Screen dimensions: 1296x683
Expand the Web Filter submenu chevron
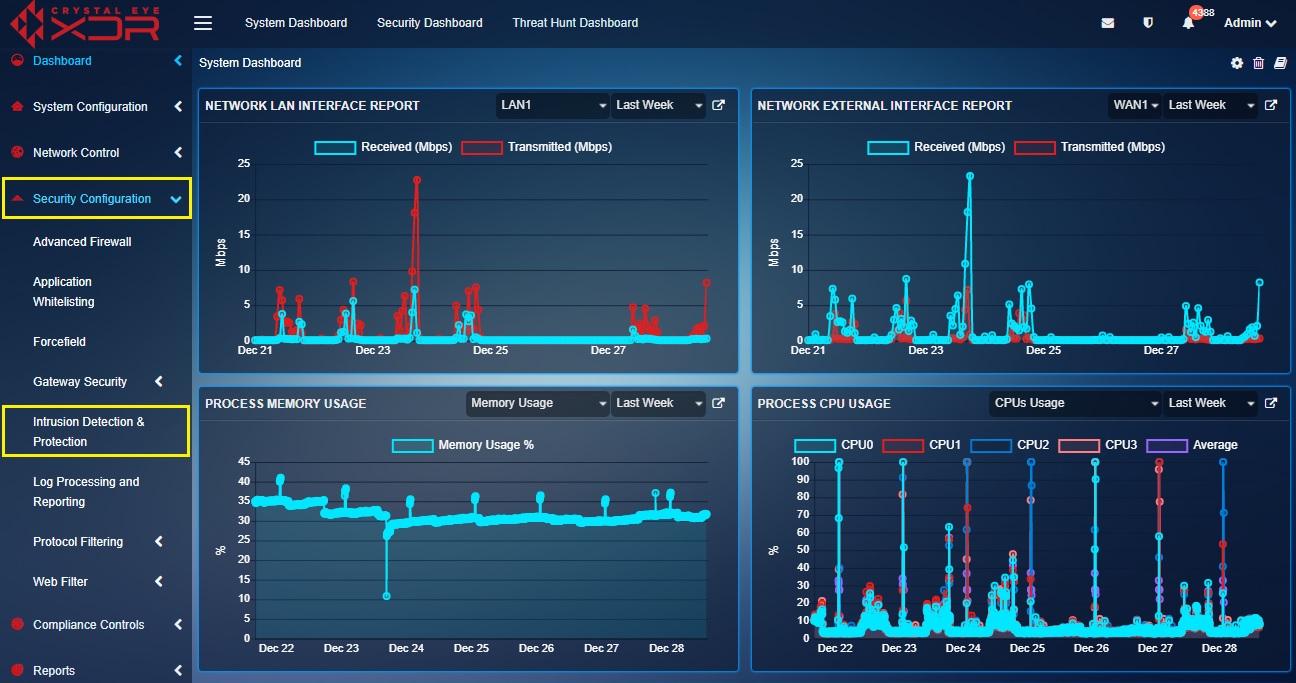(159, 582)
